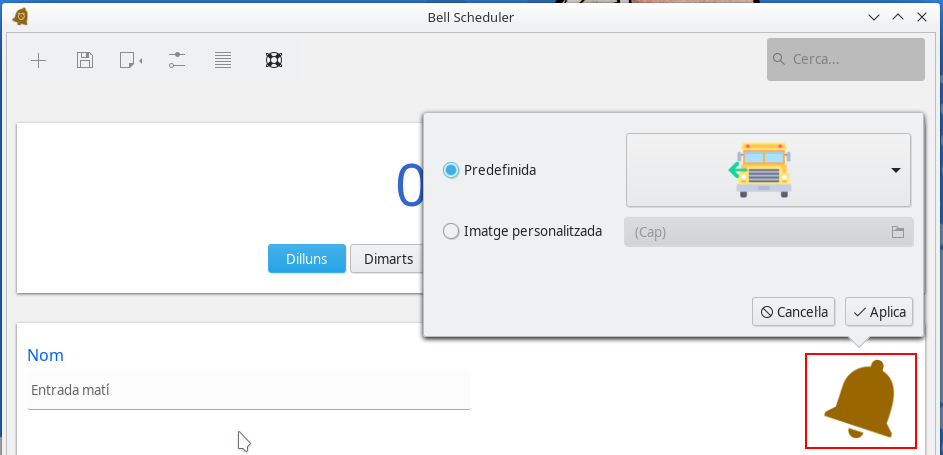Click the Cerca search field
Screen dimensions: 943x455
tap(850, 60)
